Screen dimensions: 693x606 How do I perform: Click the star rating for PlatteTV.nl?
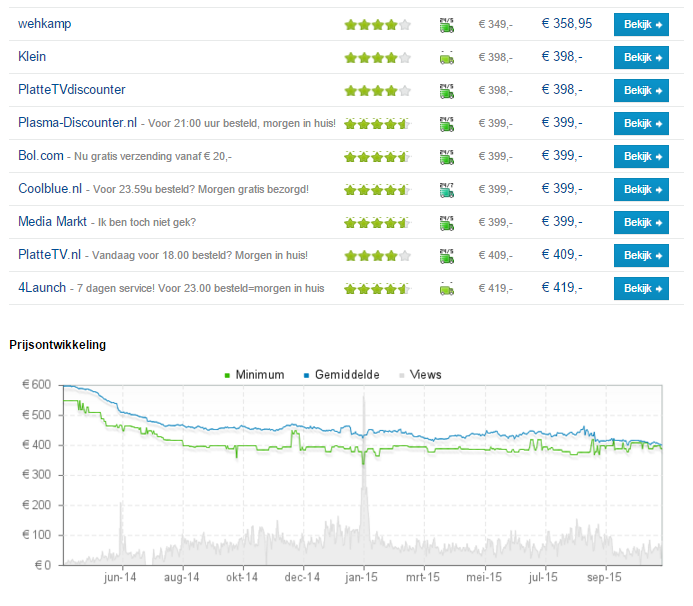[x=377, y=255]
